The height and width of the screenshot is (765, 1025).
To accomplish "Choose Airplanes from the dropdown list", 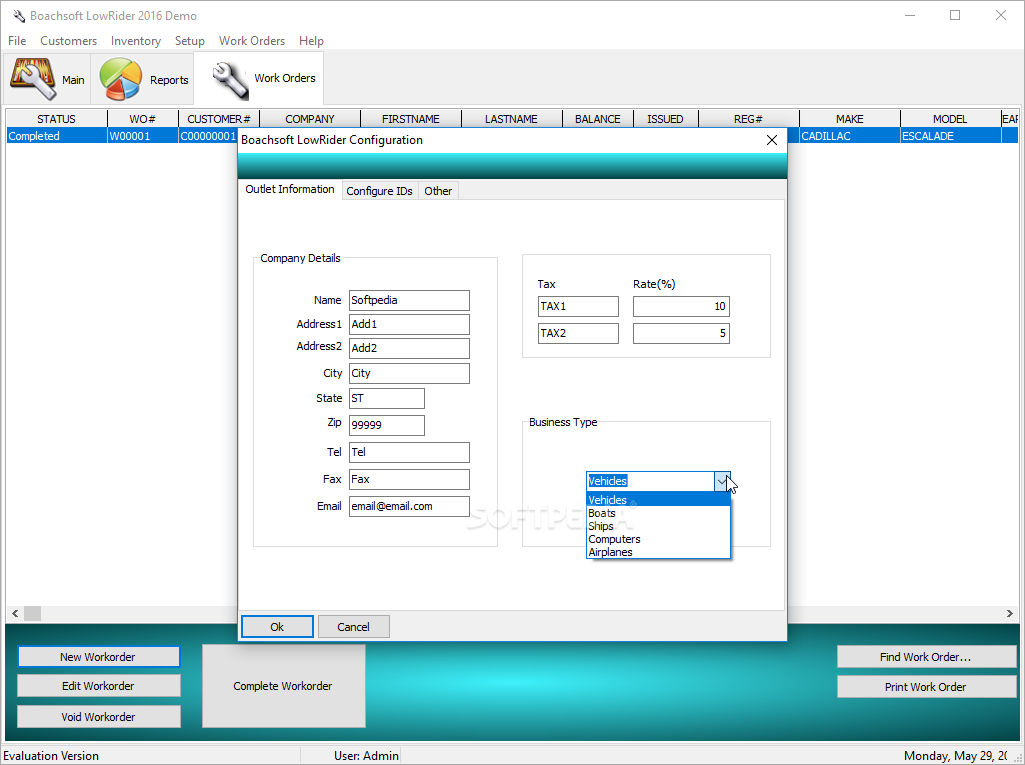I will (x=658, y=552).
